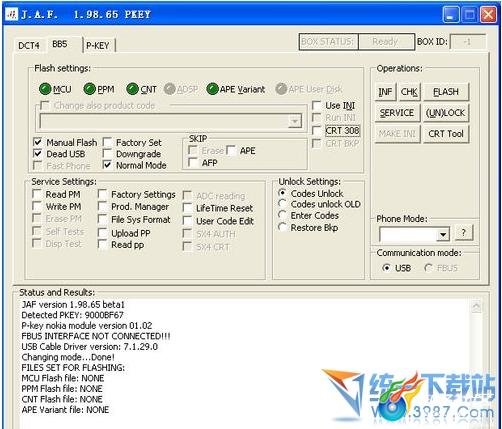This screenshot has width=502, height=429.
Task: Click 'USB Cable Driver version: 7.1.29.0' line
Action: 89,347
